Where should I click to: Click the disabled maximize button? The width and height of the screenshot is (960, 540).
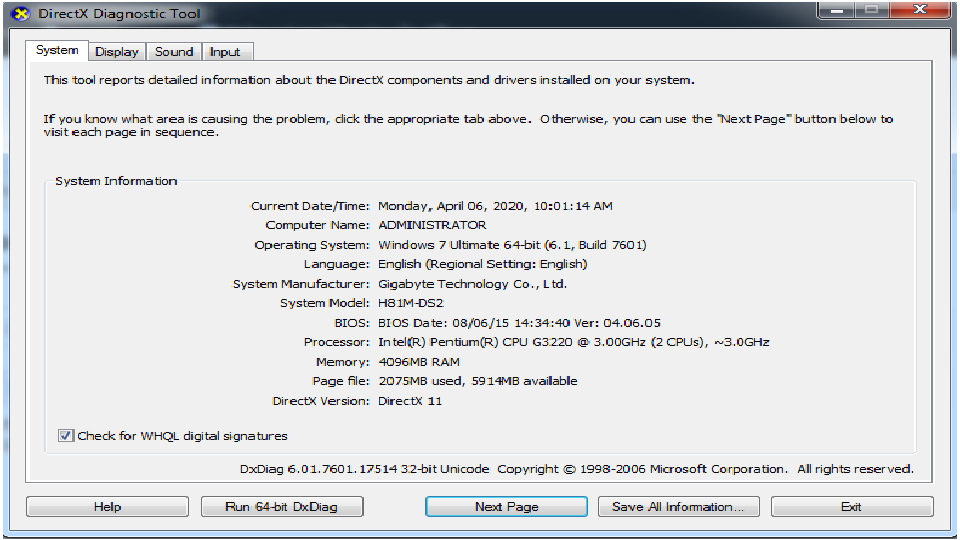point(872,10)
